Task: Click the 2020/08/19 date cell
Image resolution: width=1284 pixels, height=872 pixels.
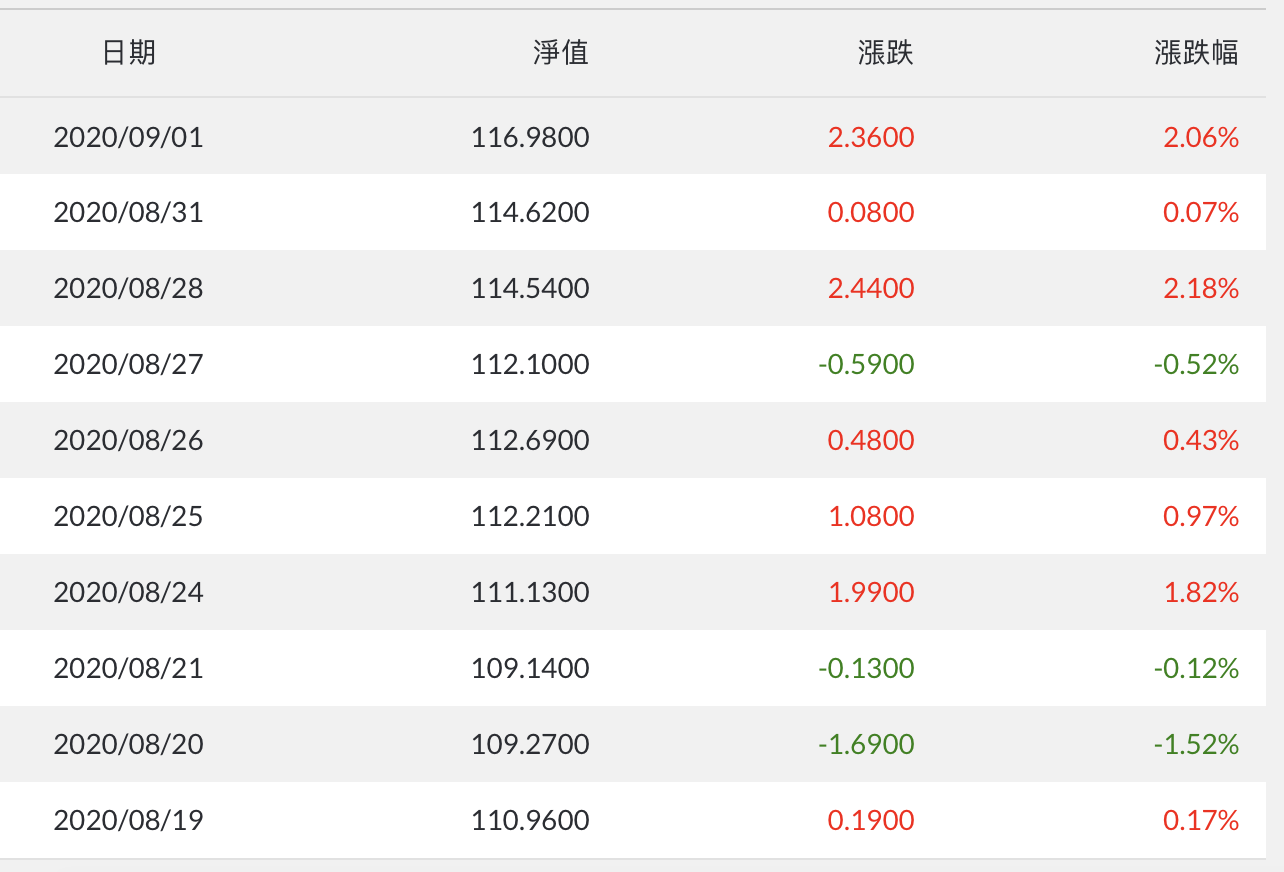Action: point(129,821)
